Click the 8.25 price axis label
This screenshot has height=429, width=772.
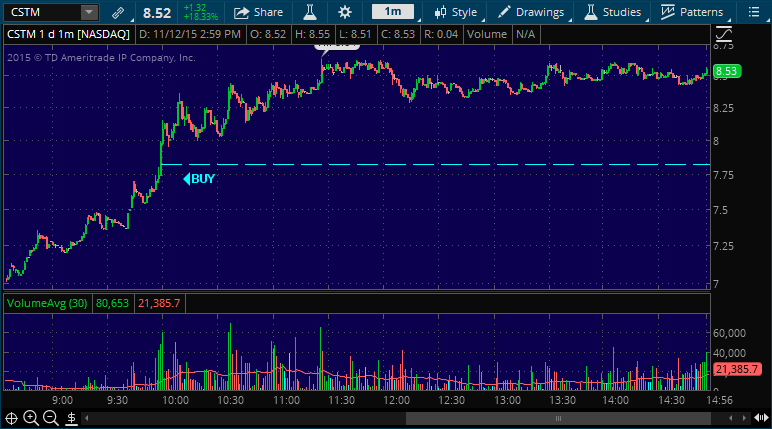click(x=723, y=108)
